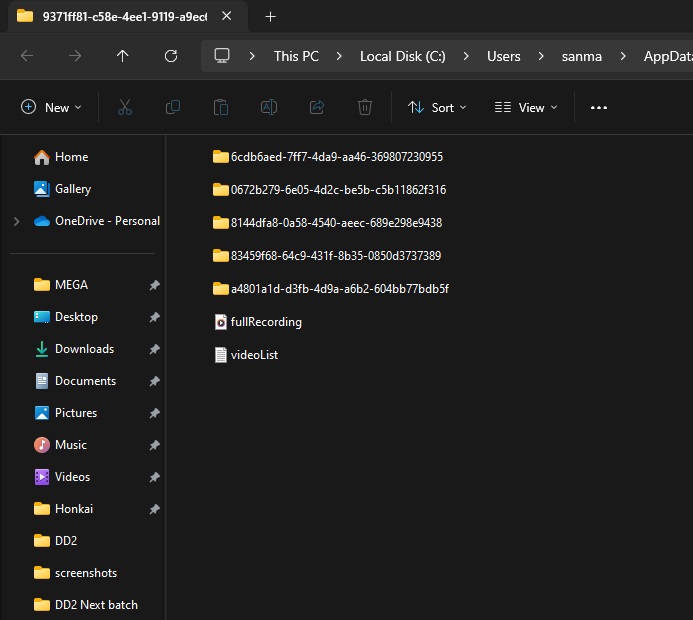Select the videoList text file
This screenshot has height=620, width=693.
(246, 354)
